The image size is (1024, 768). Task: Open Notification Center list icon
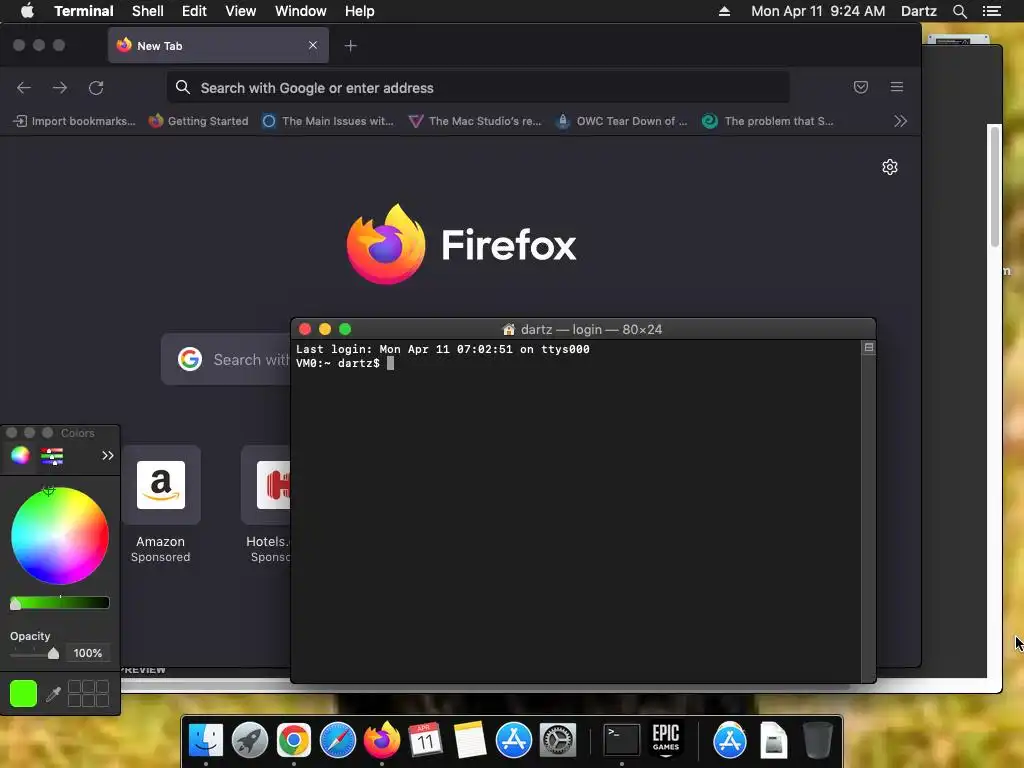tap(991, 11)
